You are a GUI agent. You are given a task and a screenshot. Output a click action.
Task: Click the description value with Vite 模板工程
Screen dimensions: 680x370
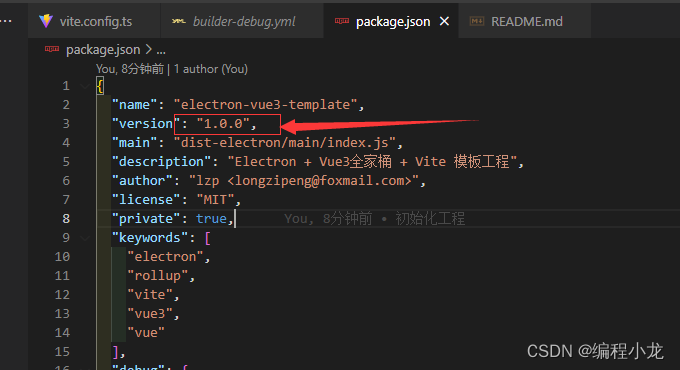372,162
